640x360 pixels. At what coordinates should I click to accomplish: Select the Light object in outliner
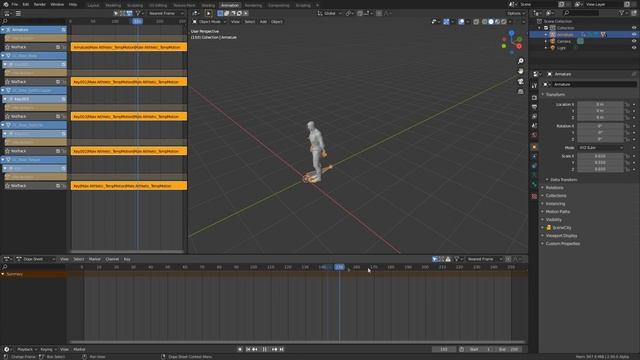(x=561, y=48)
